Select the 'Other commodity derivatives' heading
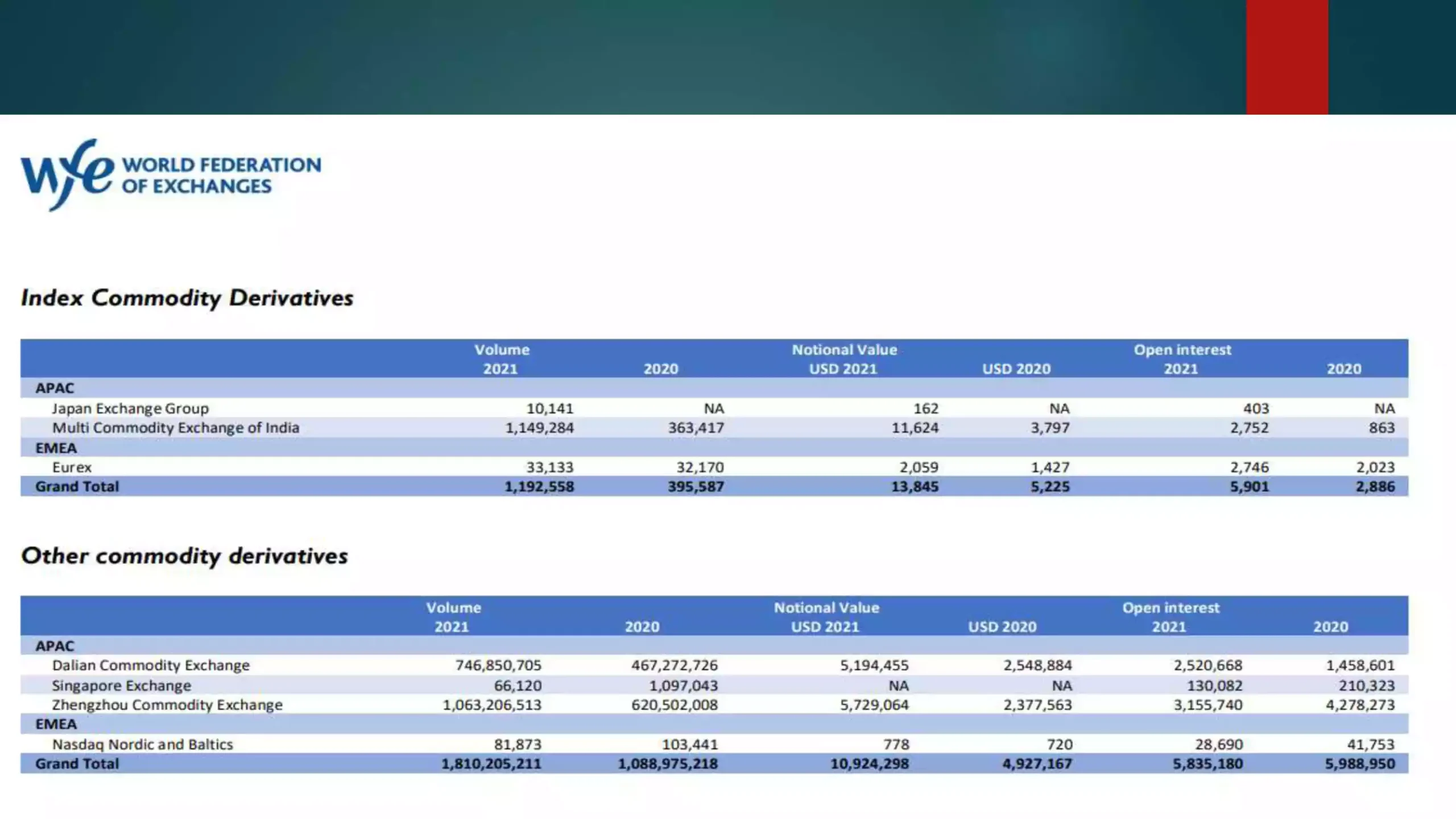Image resolution: width=1456 pixels, height=819 pixels. click(184, 556)
